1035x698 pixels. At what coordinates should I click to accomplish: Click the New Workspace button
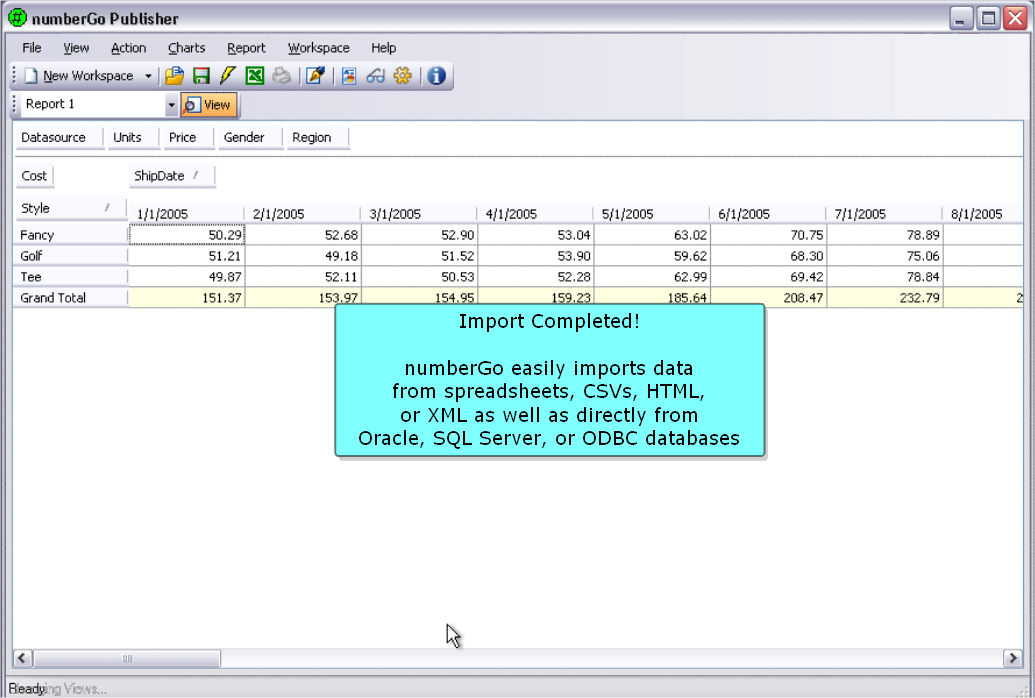79,76
